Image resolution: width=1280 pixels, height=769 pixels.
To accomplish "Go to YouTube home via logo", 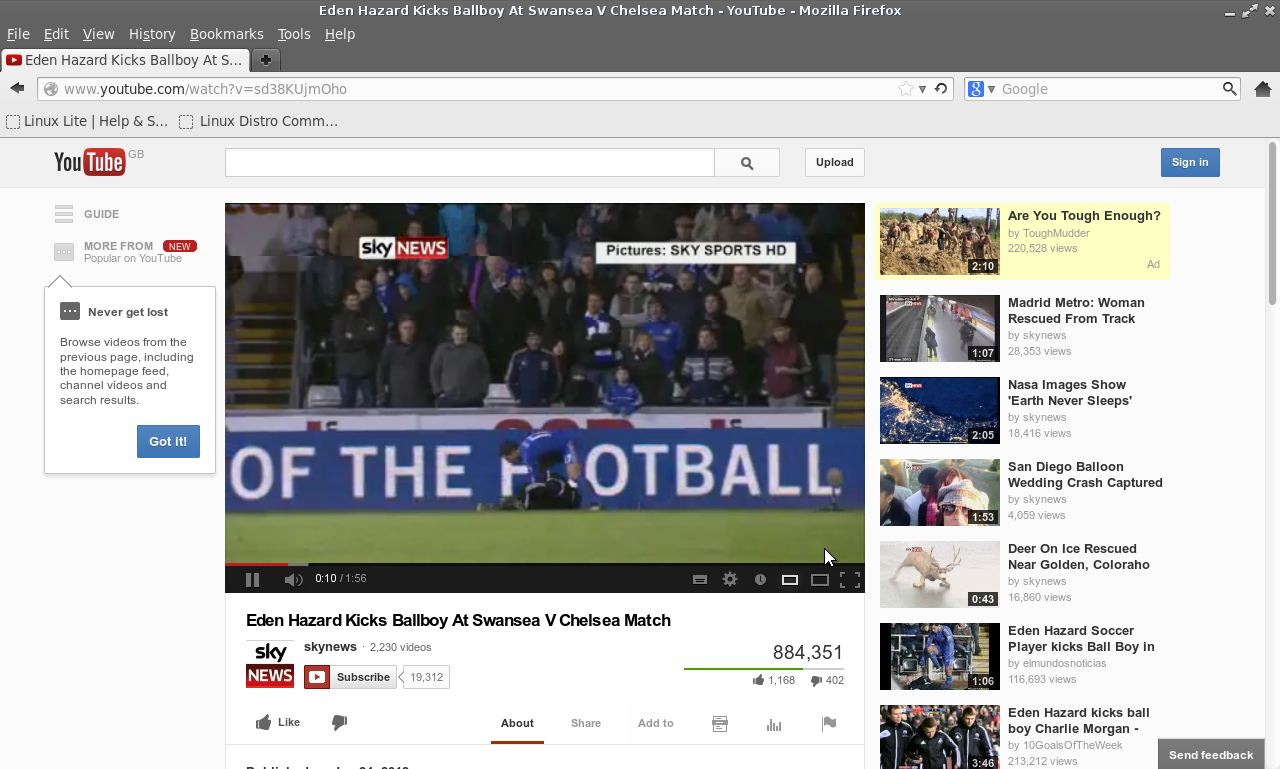I will pyautogui.click(x=90, y=161).
